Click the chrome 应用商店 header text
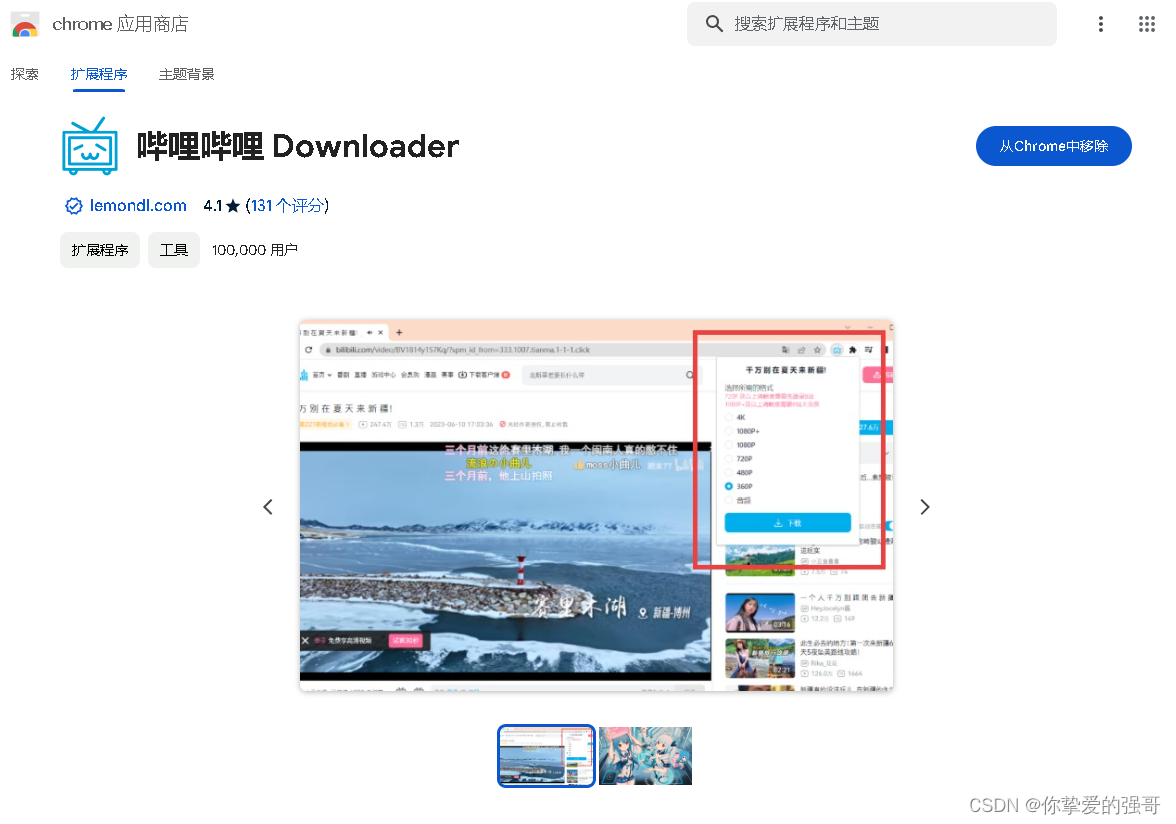1176x824 pixels. [x=120, y=24]
